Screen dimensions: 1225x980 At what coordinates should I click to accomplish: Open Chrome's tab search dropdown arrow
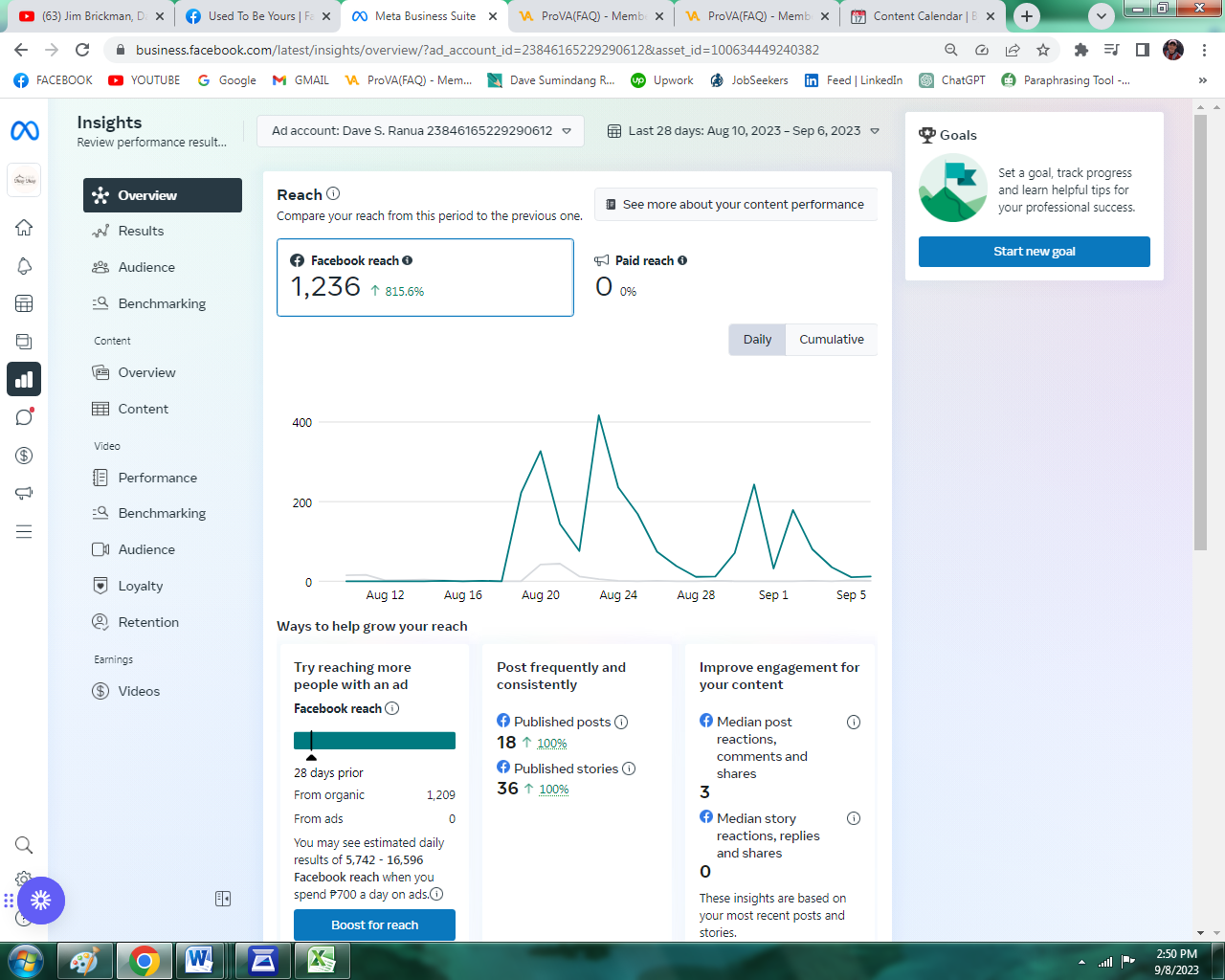(x=1102, y=16)
